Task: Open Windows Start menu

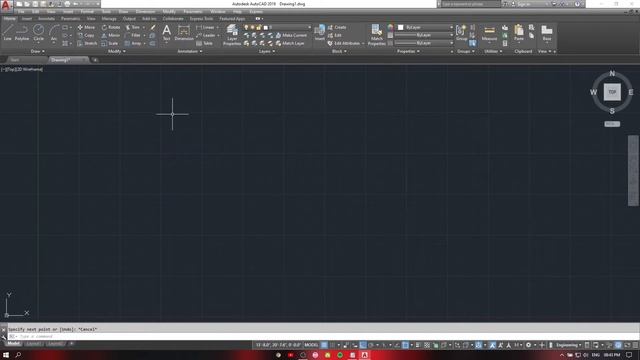Action: click(6, 355)
